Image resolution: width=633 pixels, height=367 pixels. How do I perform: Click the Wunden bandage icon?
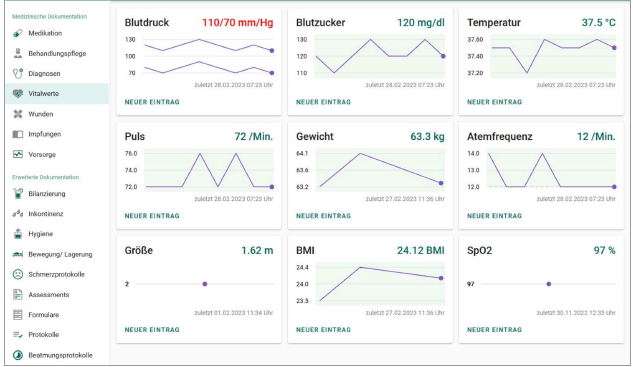coord(18,114)
